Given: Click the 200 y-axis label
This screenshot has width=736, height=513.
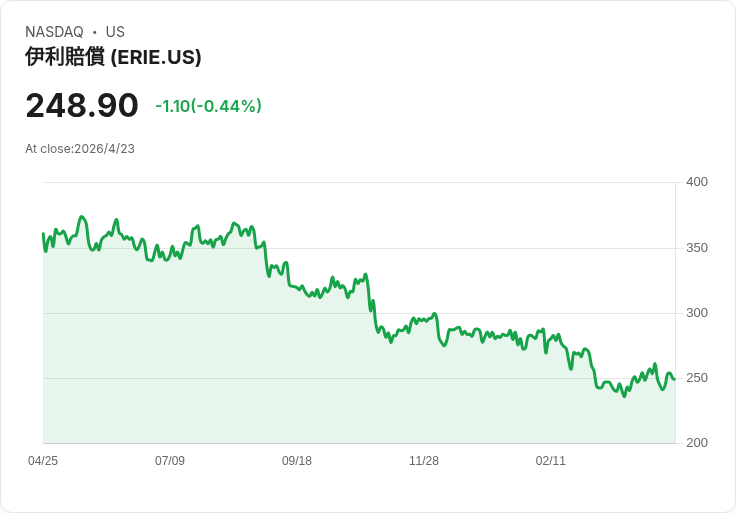Looking at the screenshot, I should (x=697, y=443).
